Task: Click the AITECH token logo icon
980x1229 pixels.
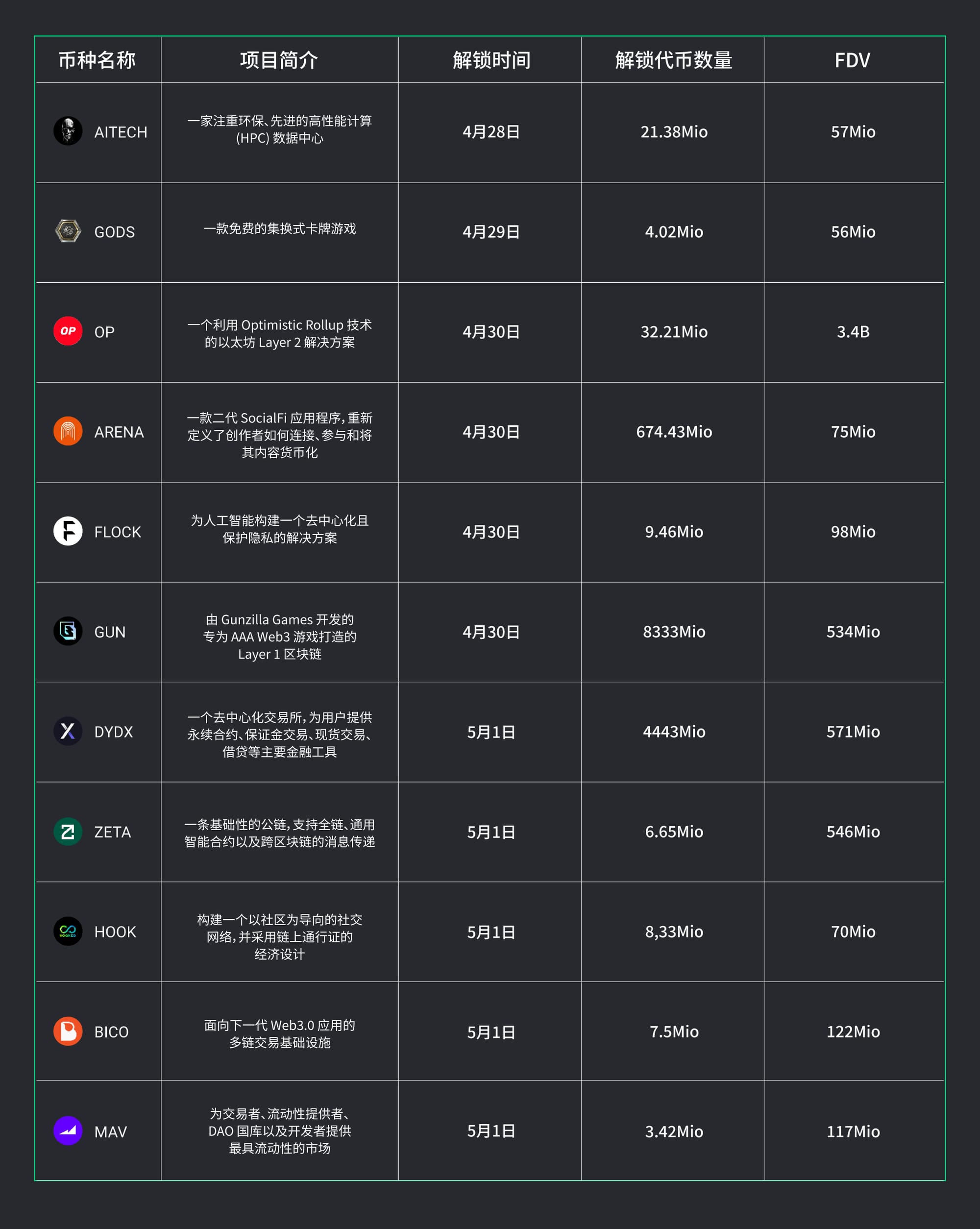Action: 68,131
